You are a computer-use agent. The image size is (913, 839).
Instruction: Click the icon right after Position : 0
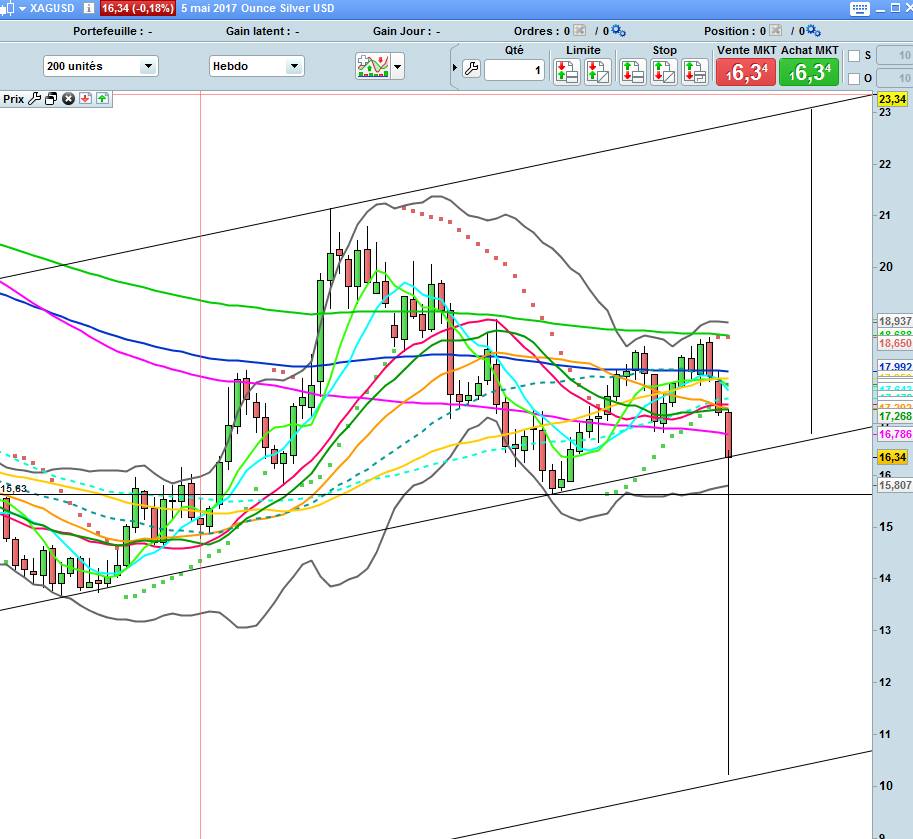pyautogui.click(x=775, y=30)
